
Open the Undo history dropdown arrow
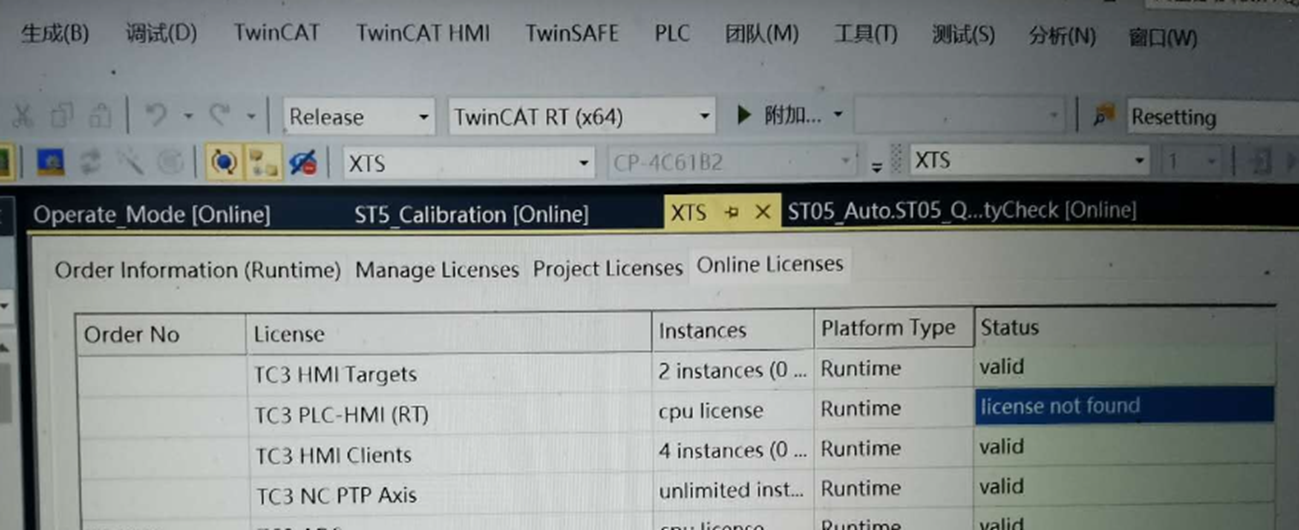click(187, 117)
